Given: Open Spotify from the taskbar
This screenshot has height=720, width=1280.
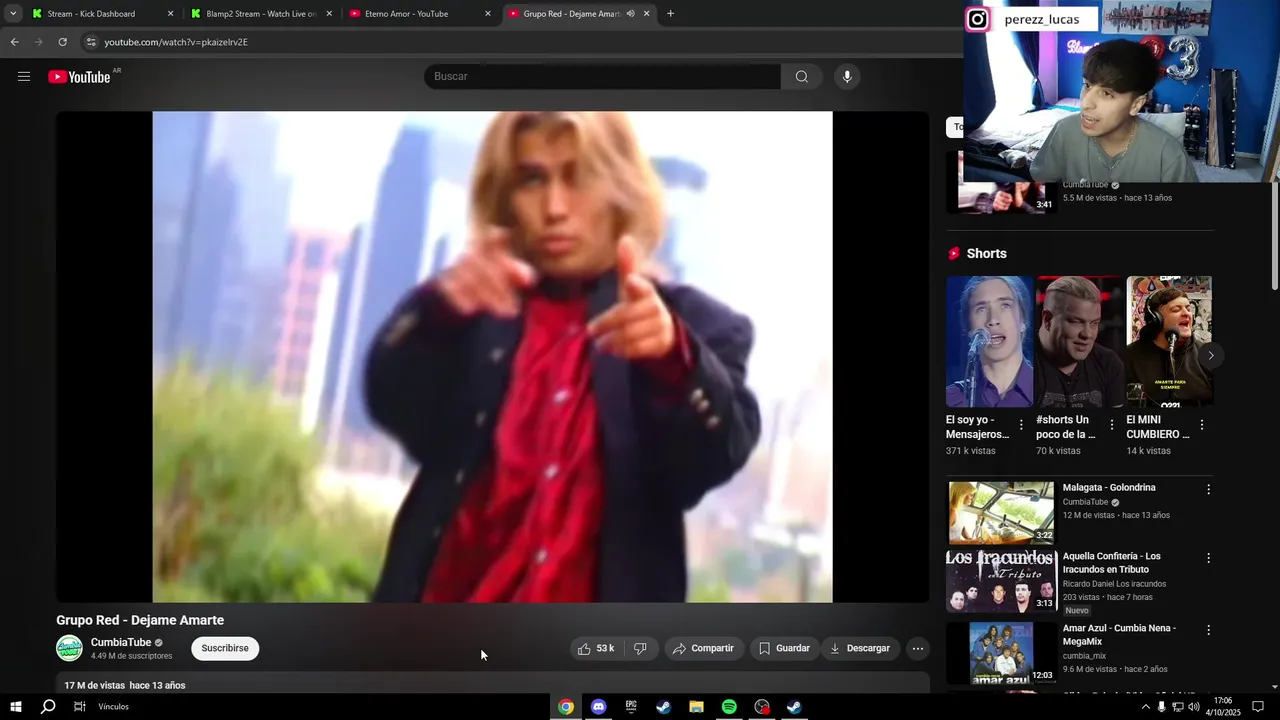Looking at the screenshot, I should pyautogui.click(x=729, y=707).
